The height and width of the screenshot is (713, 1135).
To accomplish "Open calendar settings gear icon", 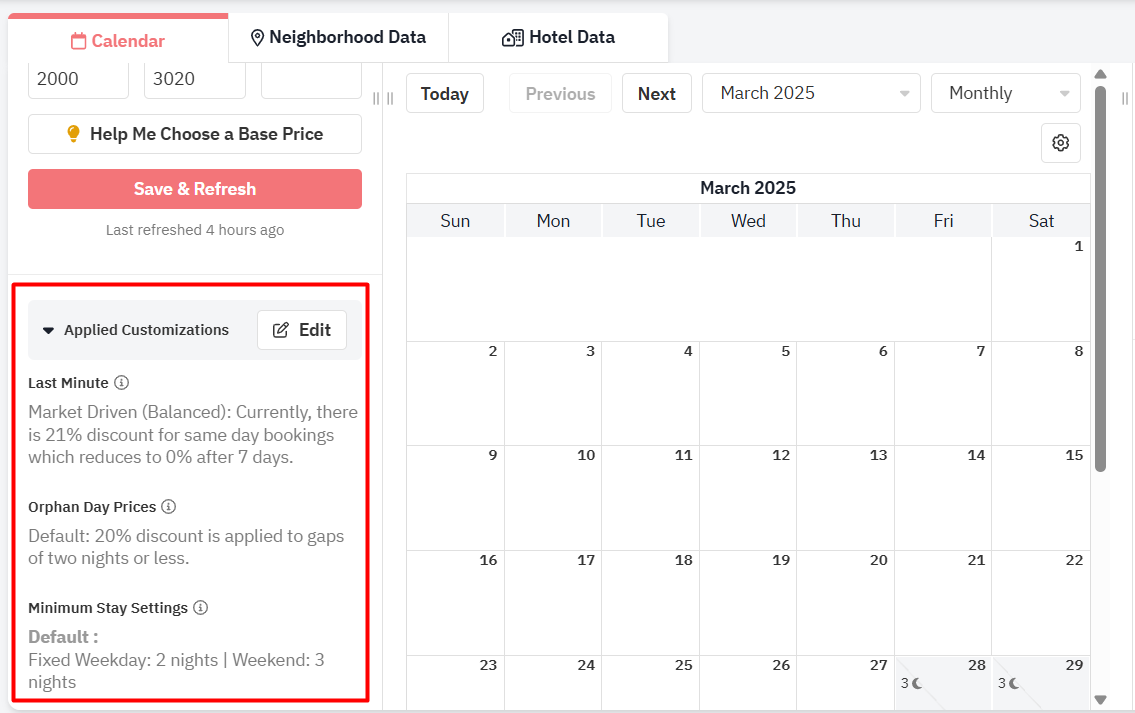I will point(1061,143).
